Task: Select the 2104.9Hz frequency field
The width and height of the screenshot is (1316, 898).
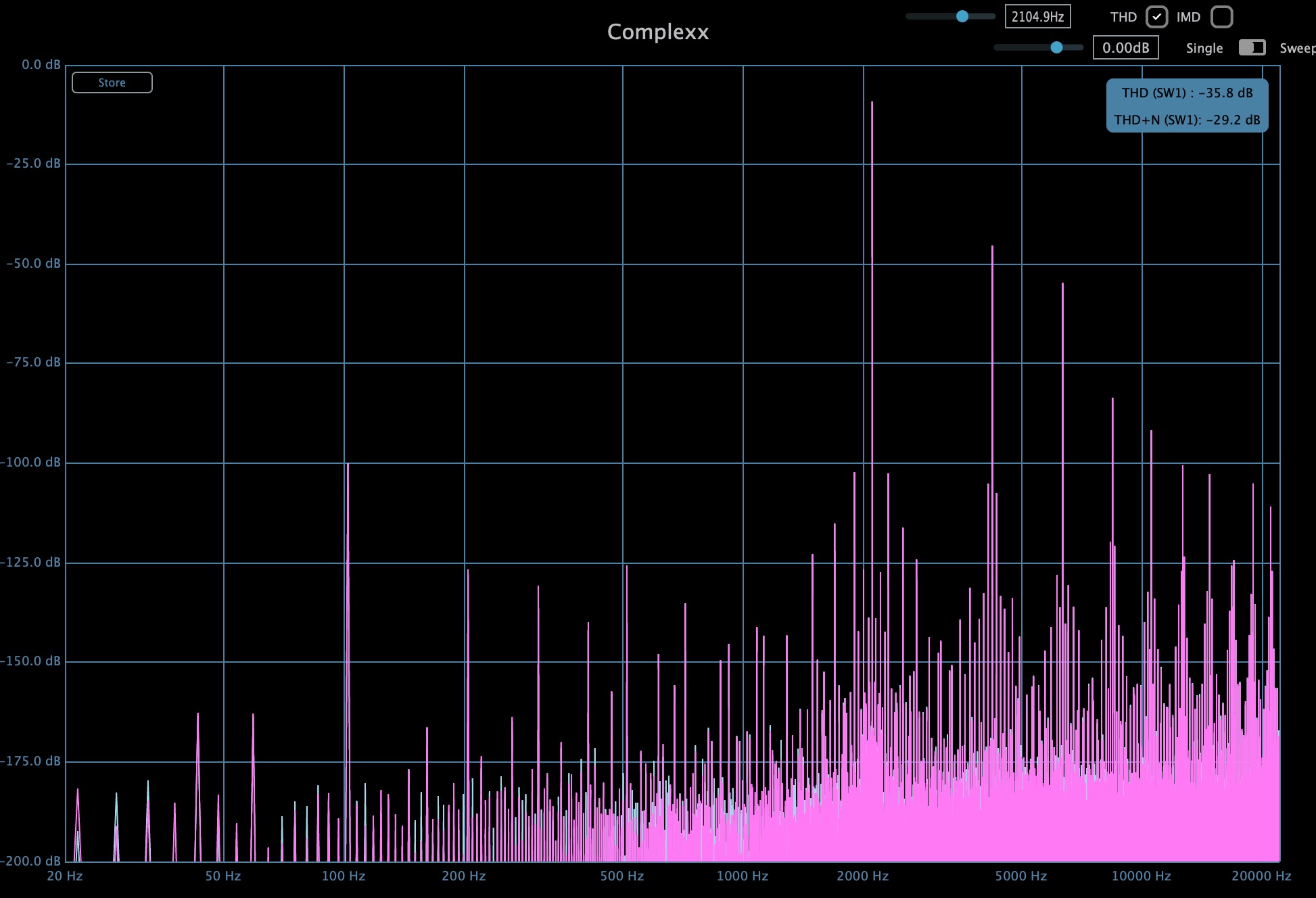Action: coord(1037,17)
